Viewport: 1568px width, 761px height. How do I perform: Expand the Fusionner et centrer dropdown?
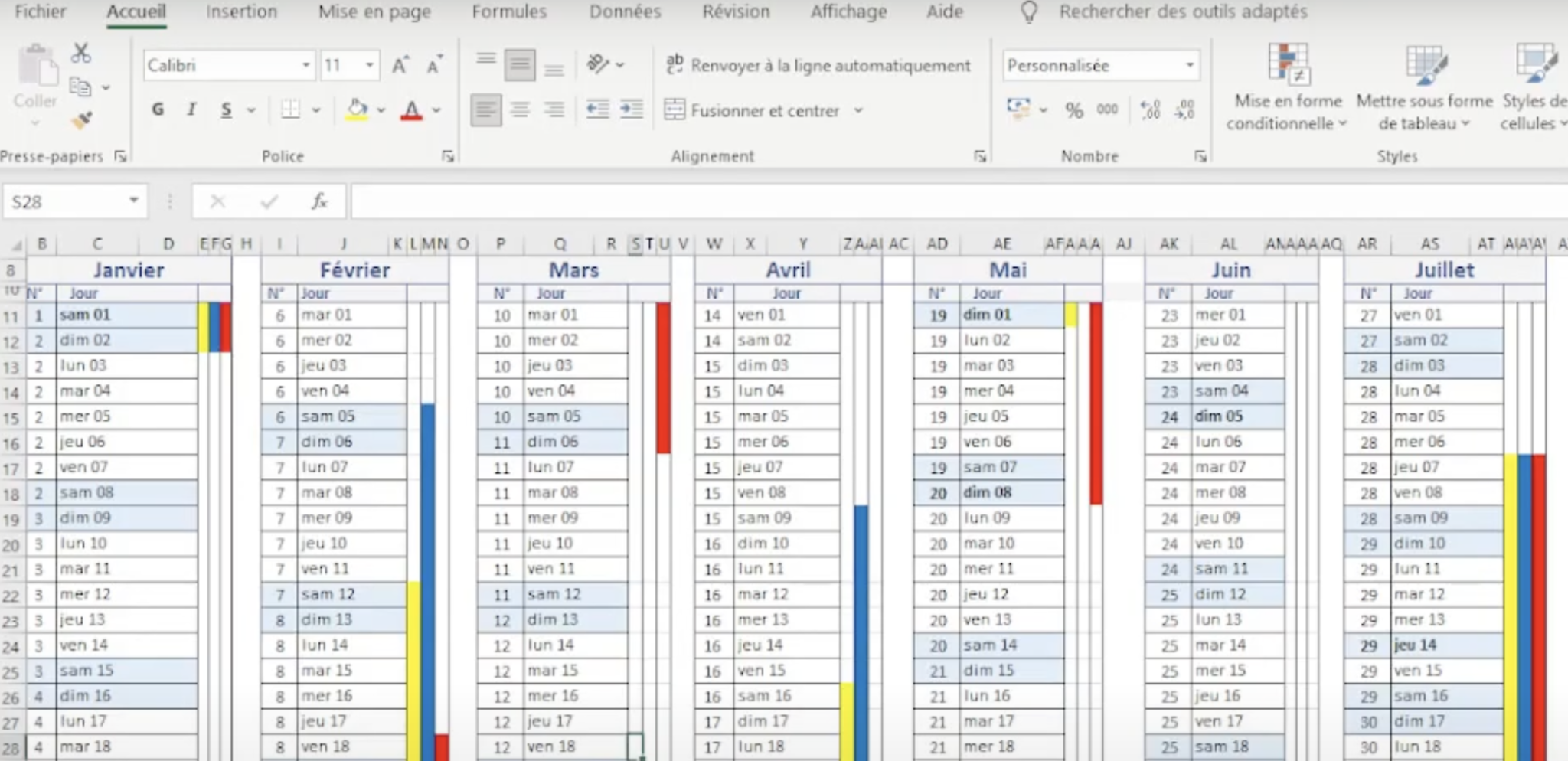coord(859,110)
